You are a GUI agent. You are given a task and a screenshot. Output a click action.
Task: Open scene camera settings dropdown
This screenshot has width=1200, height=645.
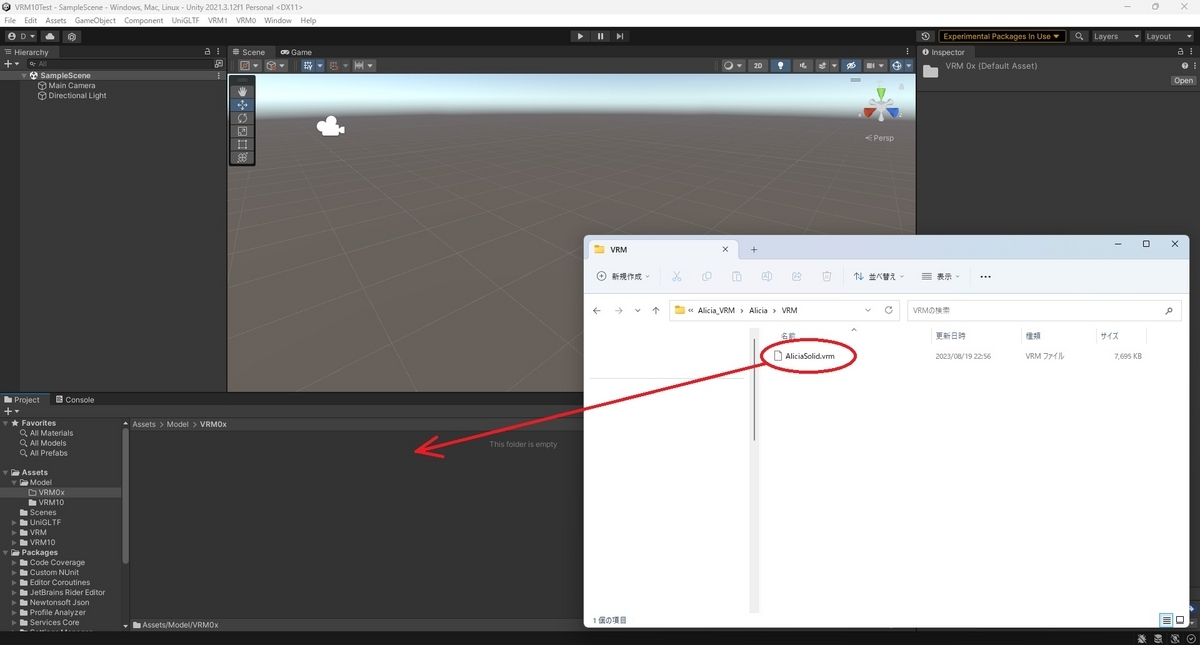[x=875, y=66]
